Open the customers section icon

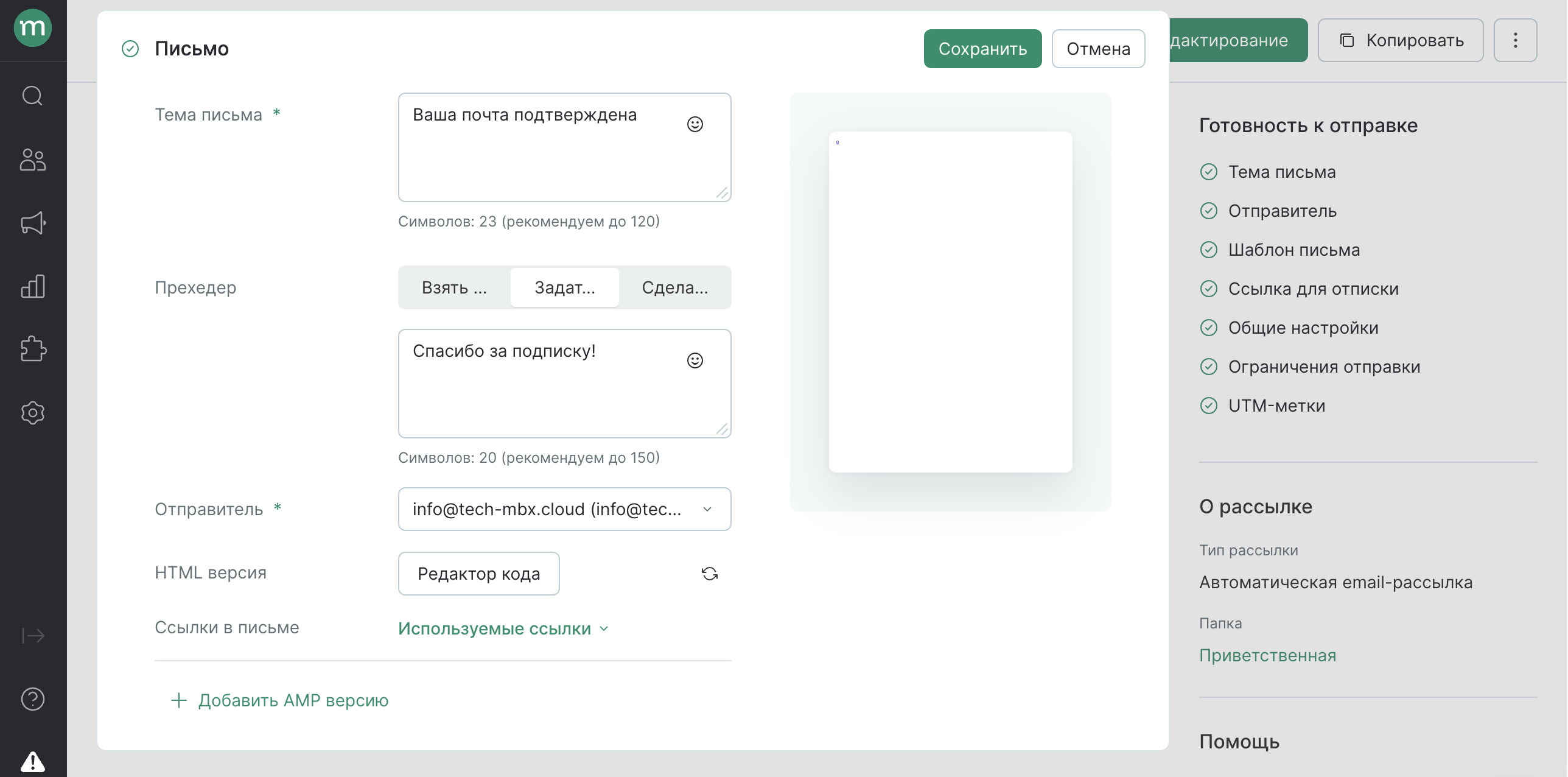tap(33, 160)
